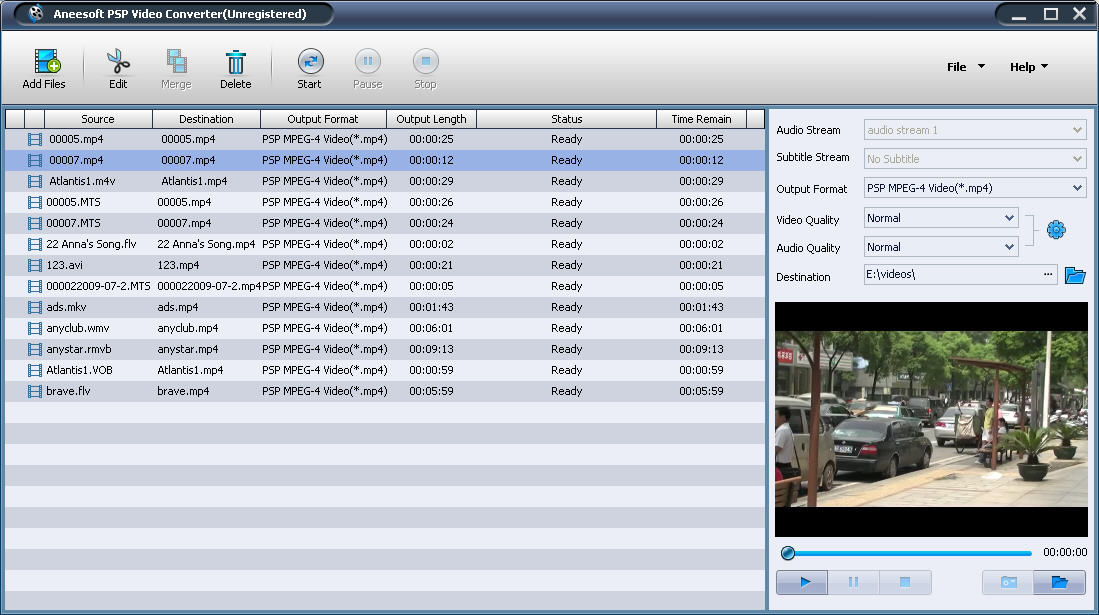This screenshot has height=615, width=1099.
Task: Stop the preview video
Action: [905, 582]
